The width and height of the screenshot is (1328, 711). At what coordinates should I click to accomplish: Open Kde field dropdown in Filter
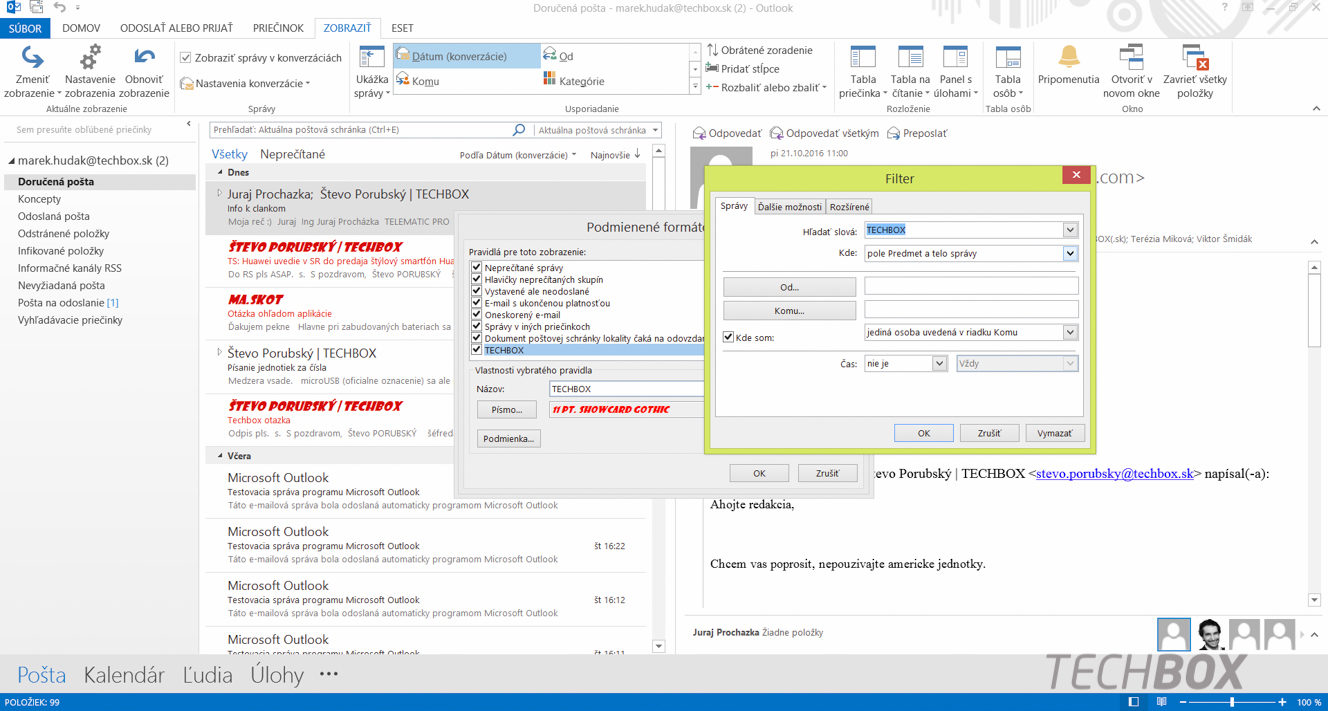[x=1071, y=254]
